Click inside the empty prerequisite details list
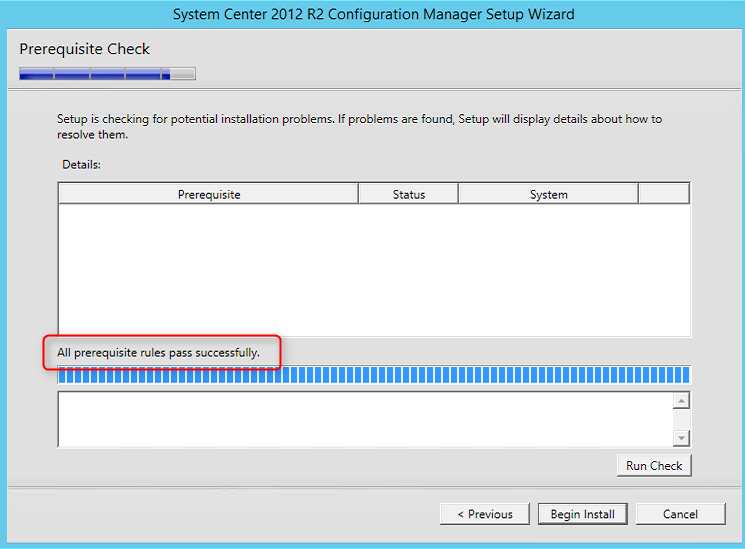The image size is (745, 549). pos(374,270)
